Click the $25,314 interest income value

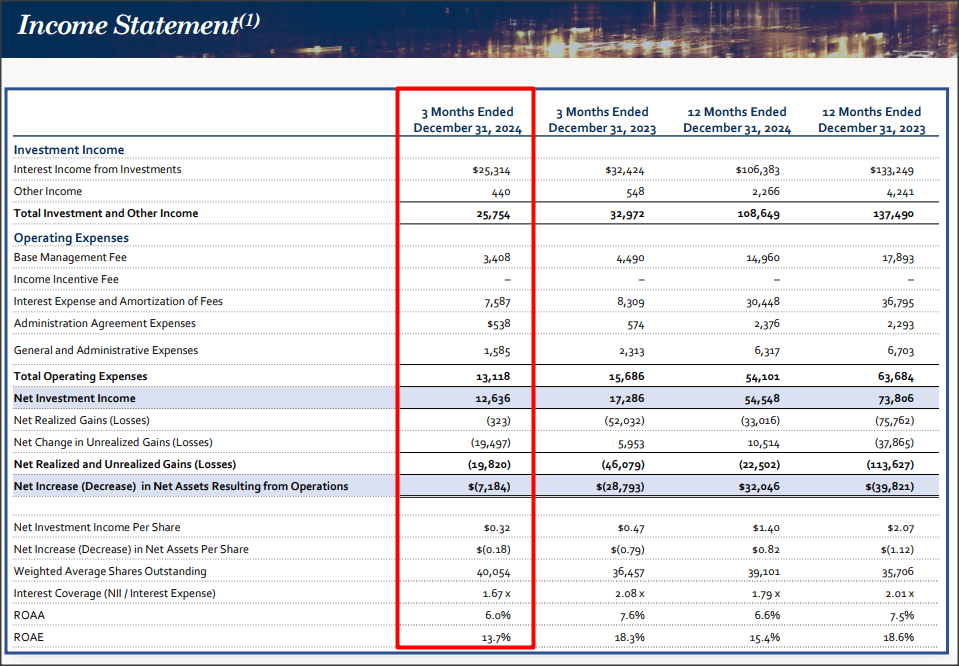(x=495, y=169)
